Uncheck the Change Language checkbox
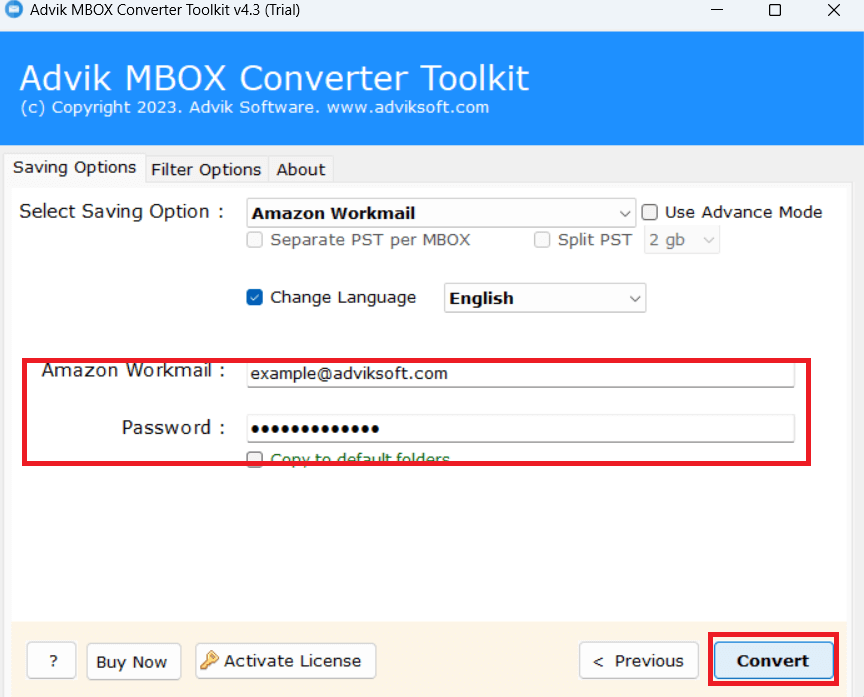864x697 pixels. (255, 298)
